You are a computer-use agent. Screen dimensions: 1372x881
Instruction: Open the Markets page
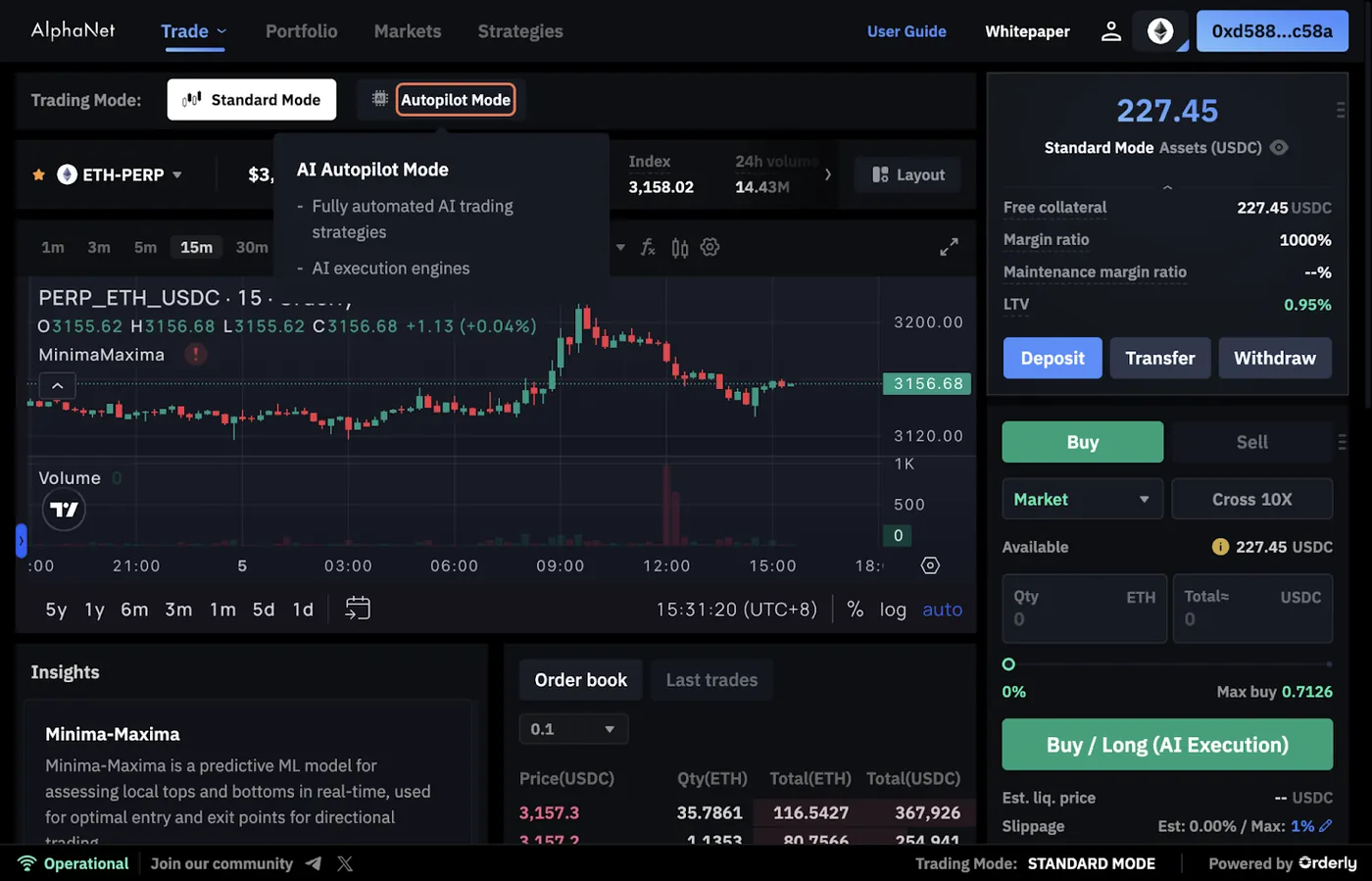pyautogui.click(x=408, y=31)
